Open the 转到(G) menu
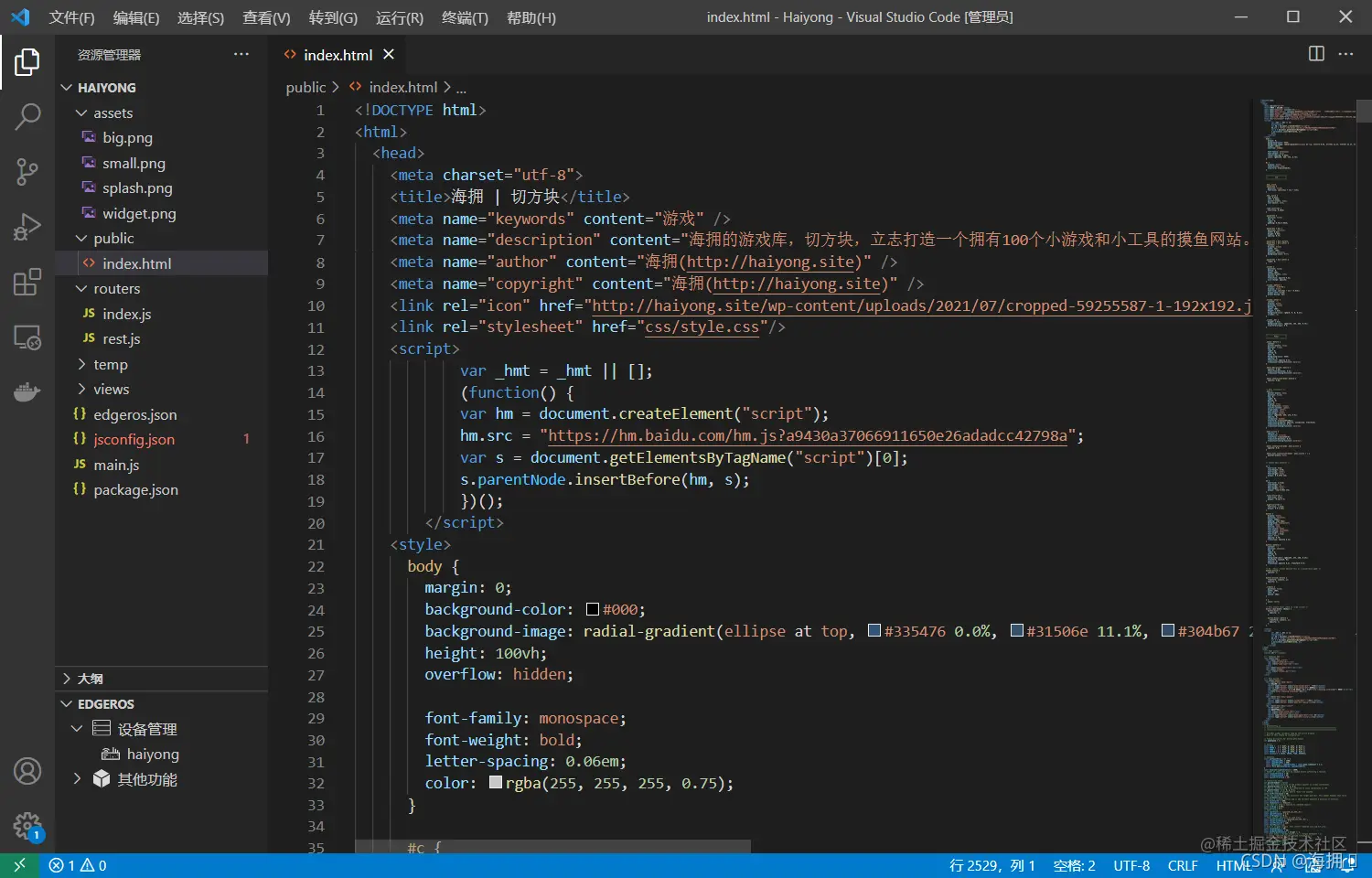1372x878 pixels. point(333,17)
